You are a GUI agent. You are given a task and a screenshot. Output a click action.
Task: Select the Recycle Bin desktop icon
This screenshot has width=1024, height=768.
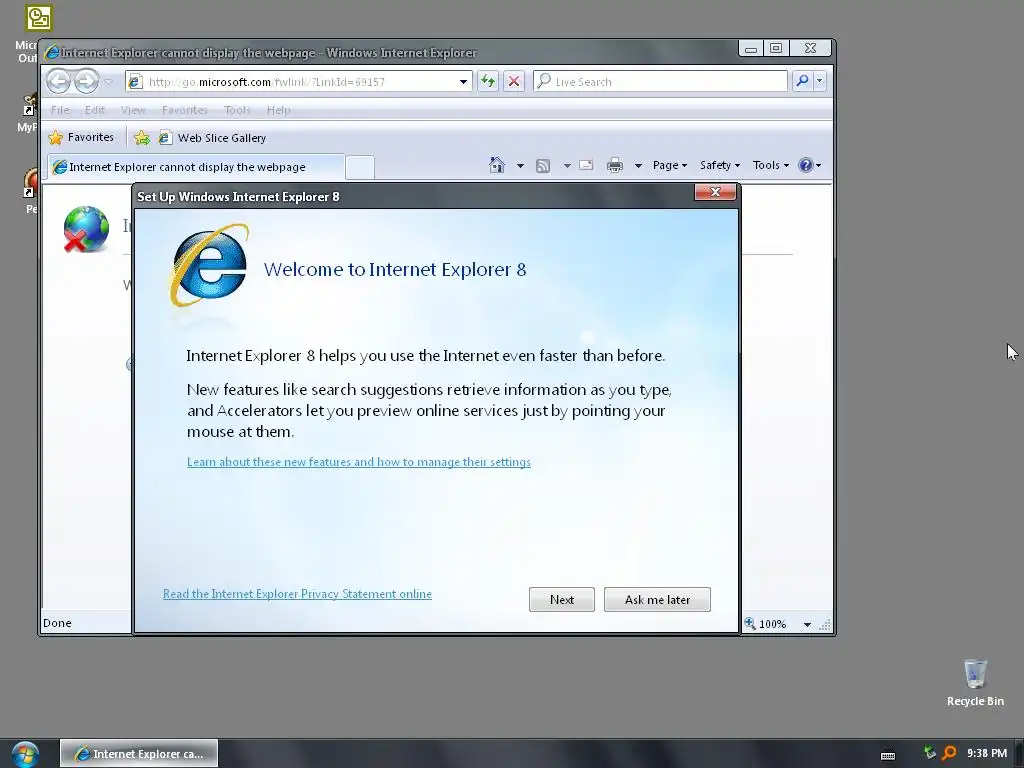click(x=975, y=682)
